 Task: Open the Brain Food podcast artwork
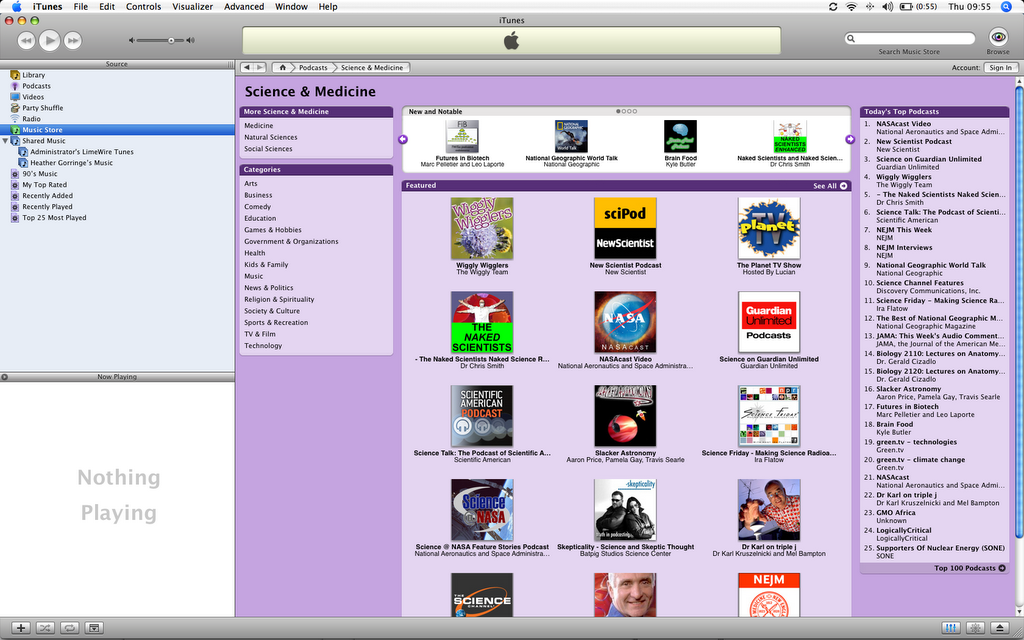(x=680, y=136)
